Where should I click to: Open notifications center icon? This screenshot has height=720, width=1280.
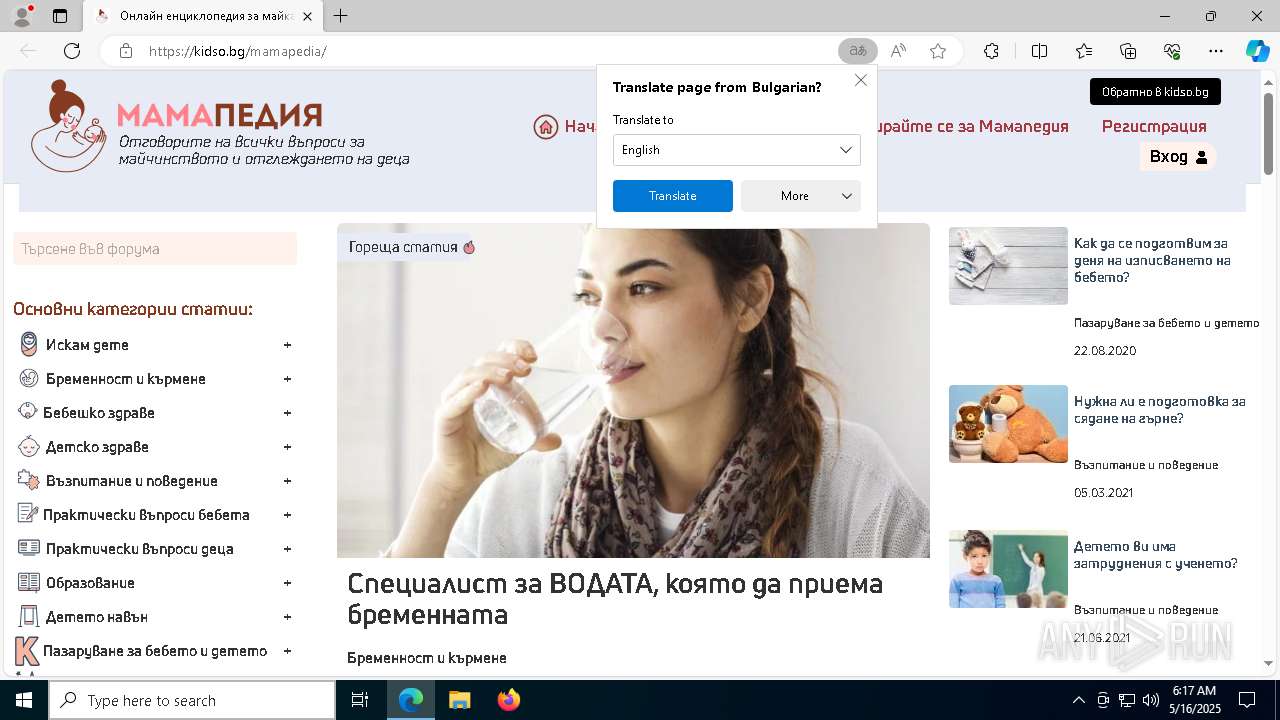pos(1247,700)
